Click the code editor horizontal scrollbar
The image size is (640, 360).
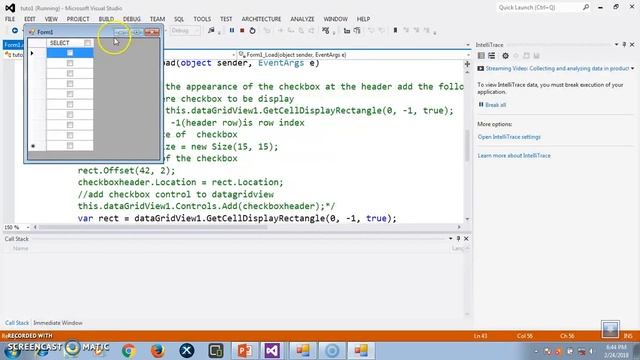click(x=153, y=227)
